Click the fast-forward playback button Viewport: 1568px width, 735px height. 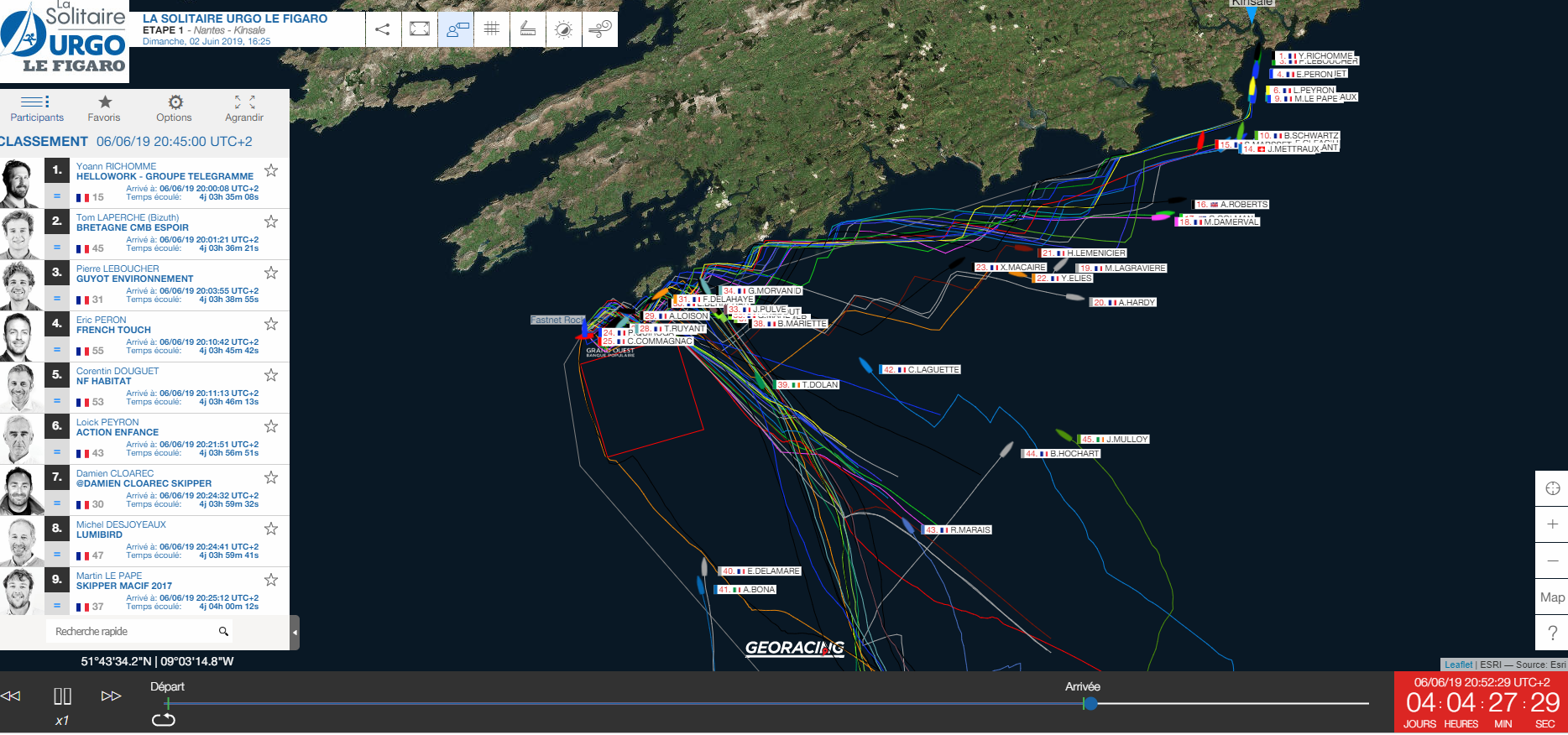[x=111, y=696]
